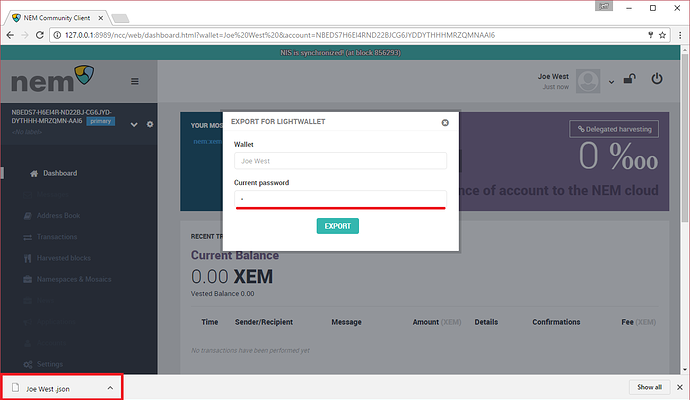Click the Settings gears icon
Viewport: 690px width, 400px height.
pos(28,364)
